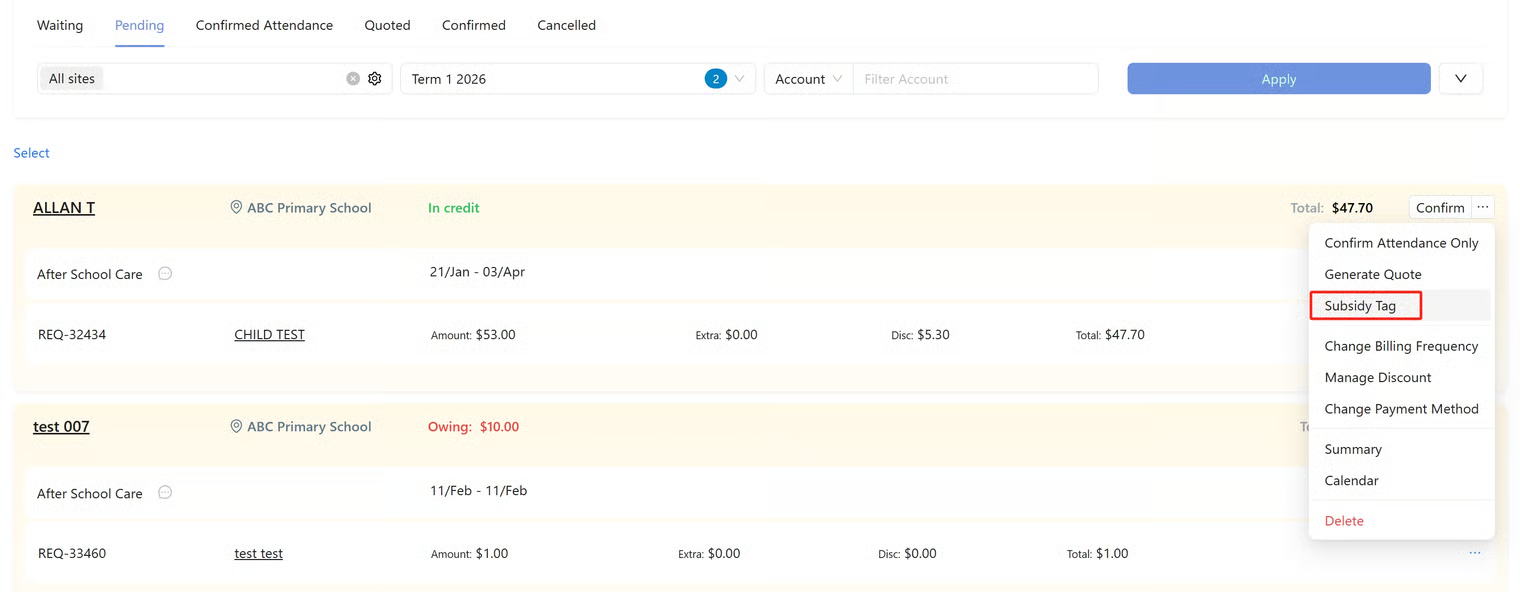The width and height of the screenshot is (1520, 592).
Task: Clear the All sites filter with the x icon
Action: [353, 79]
